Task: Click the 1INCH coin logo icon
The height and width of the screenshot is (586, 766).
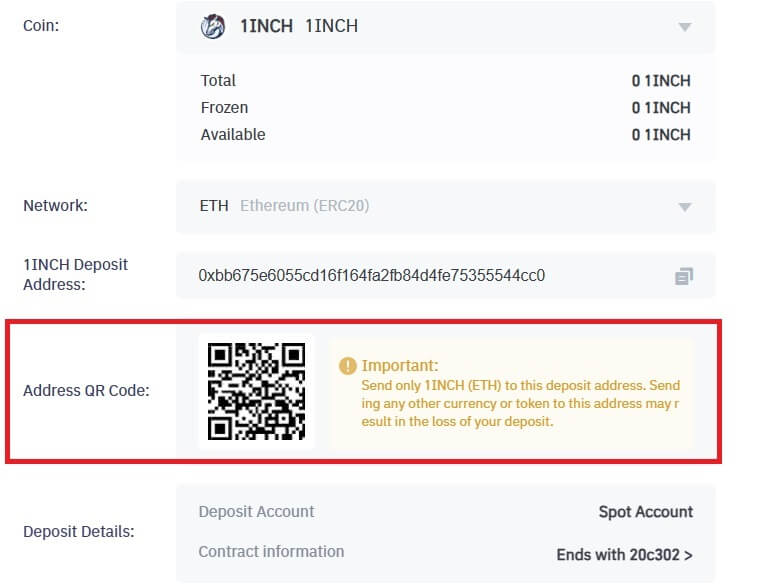Action: pyautogui.click(x=213, y=27)
